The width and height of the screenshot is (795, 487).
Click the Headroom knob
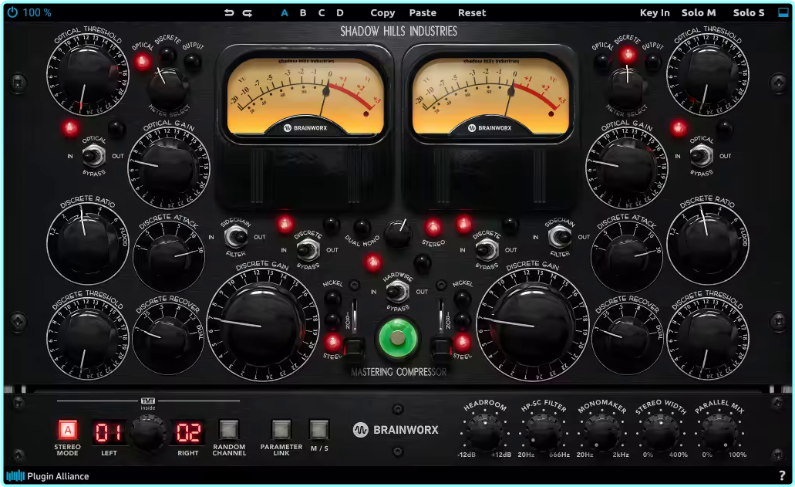pos(485,432)
